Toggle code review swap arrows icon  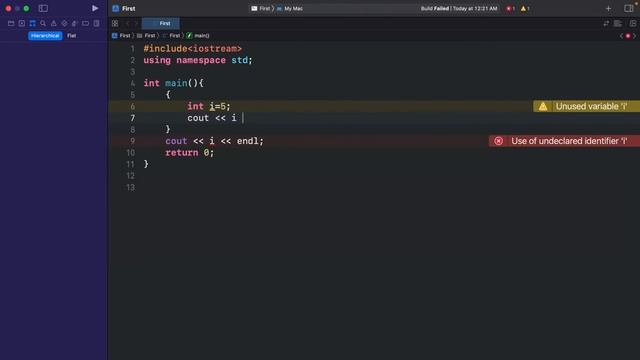[606, 24]
